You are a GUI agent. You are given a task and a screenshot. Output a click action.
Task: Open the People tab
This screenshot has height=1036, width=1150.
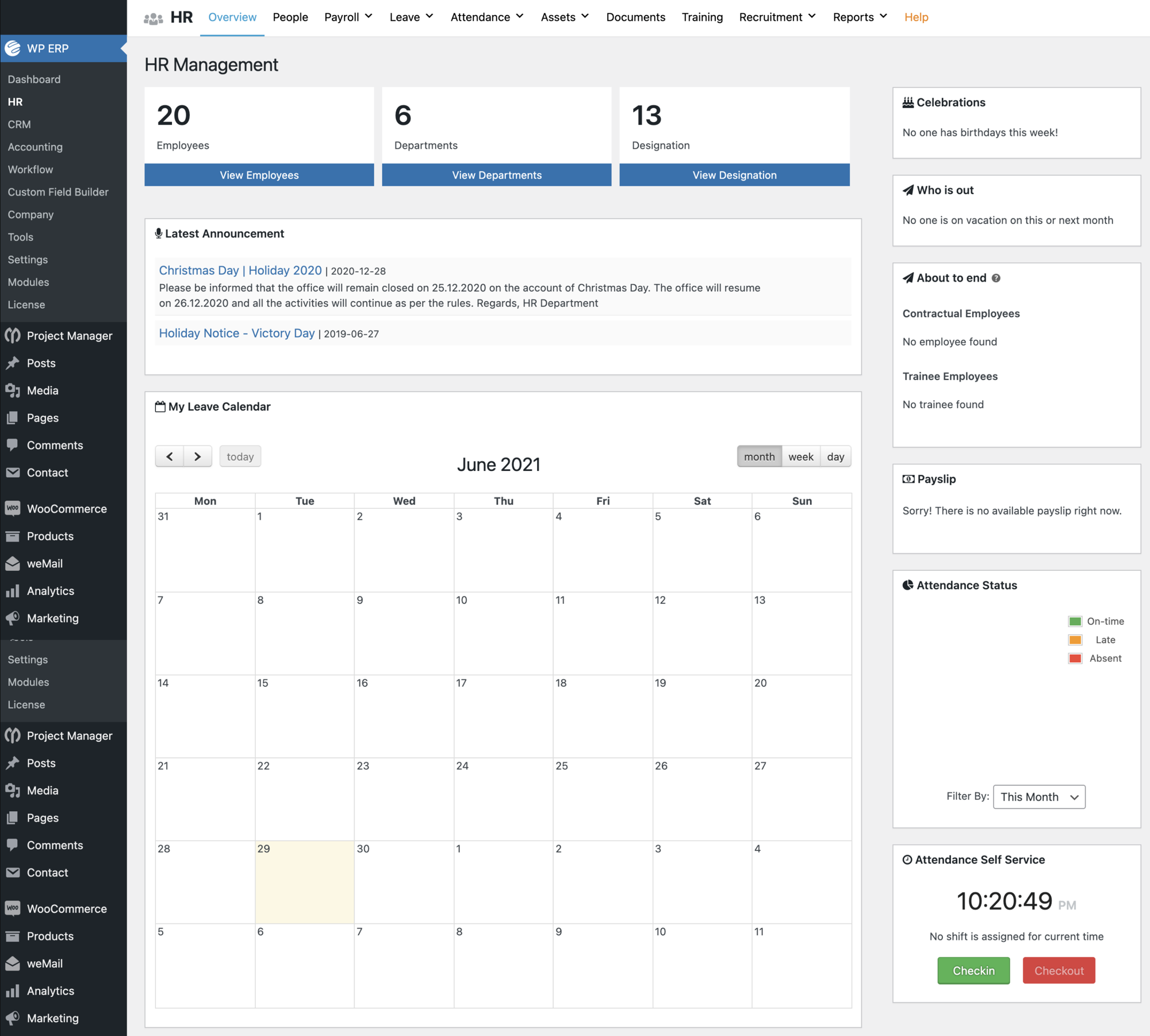[290, 17]
